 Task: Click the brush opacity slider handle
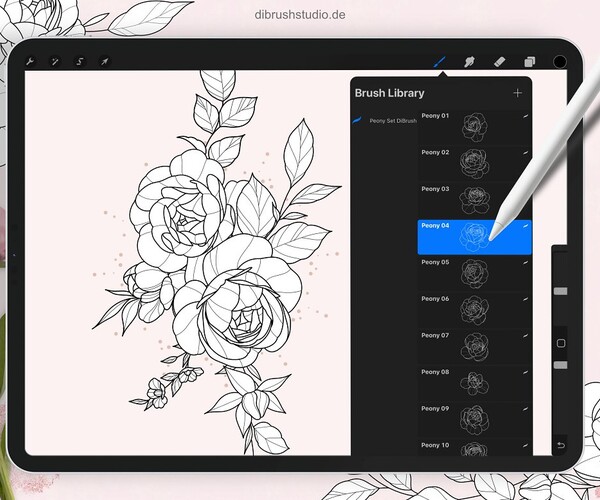tap(561, 365)
